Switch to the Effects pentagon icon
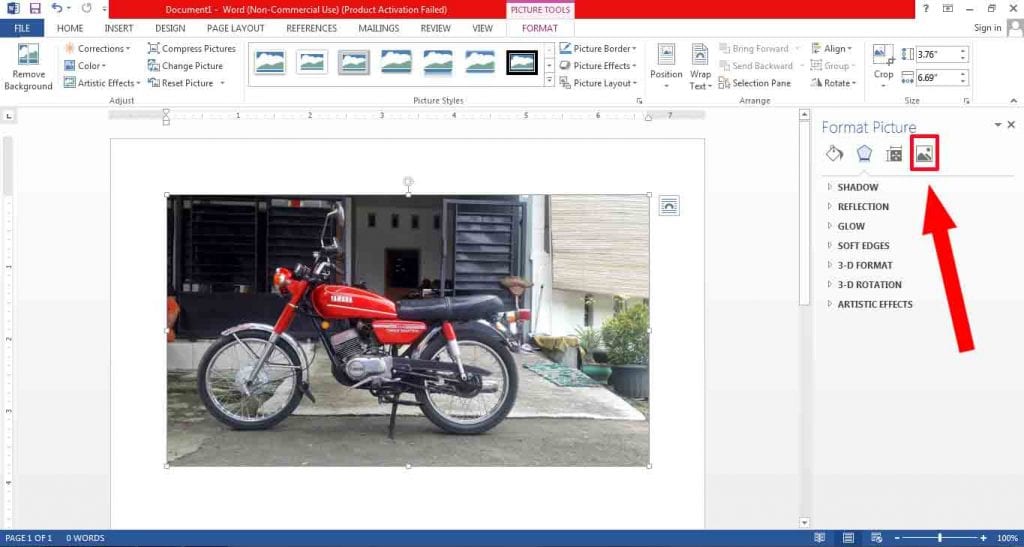1024x547 pixels. pos(864,154)
